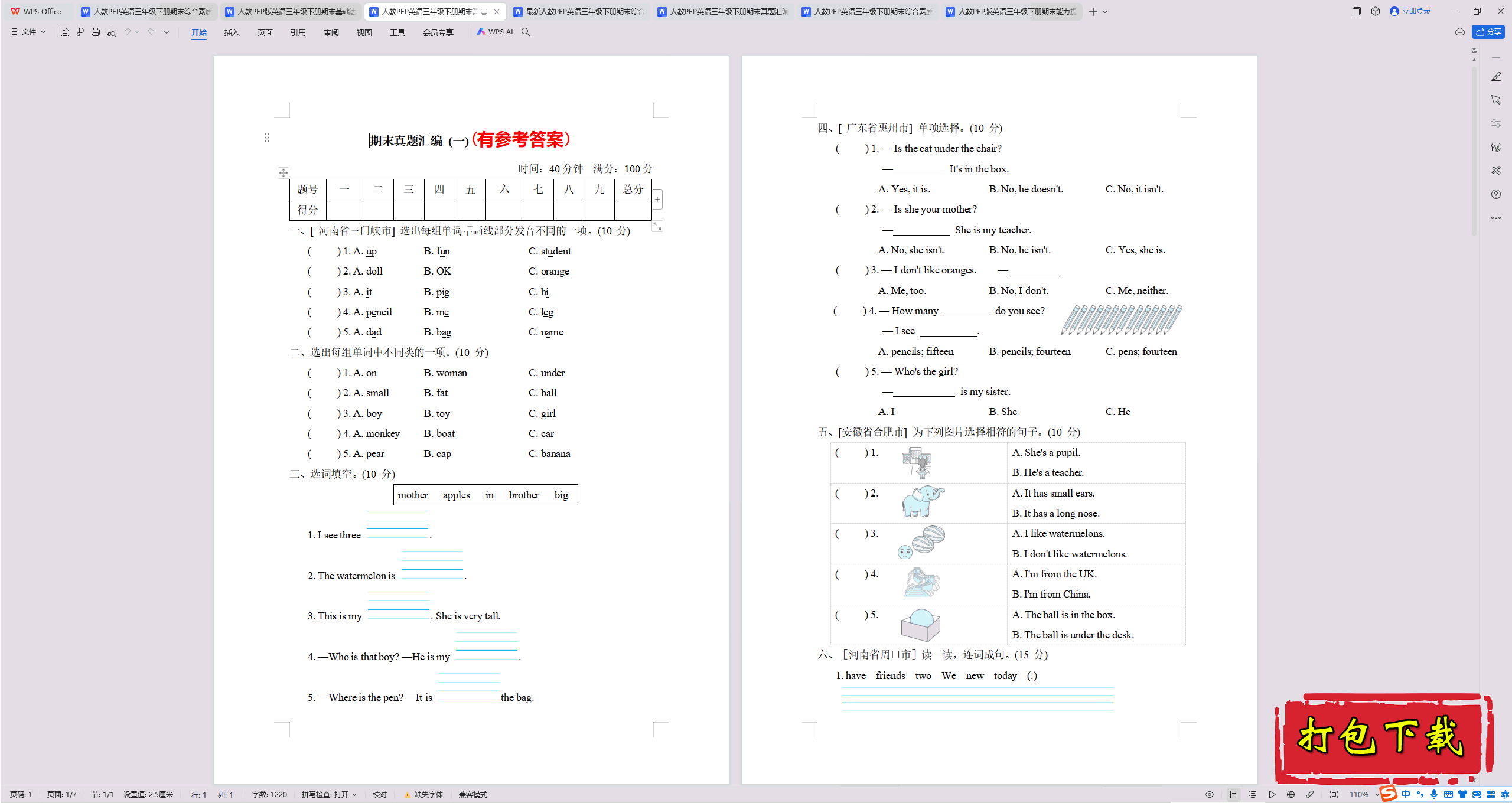This screenshot has height=803, width=1512.
Task: Toggle Sogou voice input microphone
Action: point(1434,795)
